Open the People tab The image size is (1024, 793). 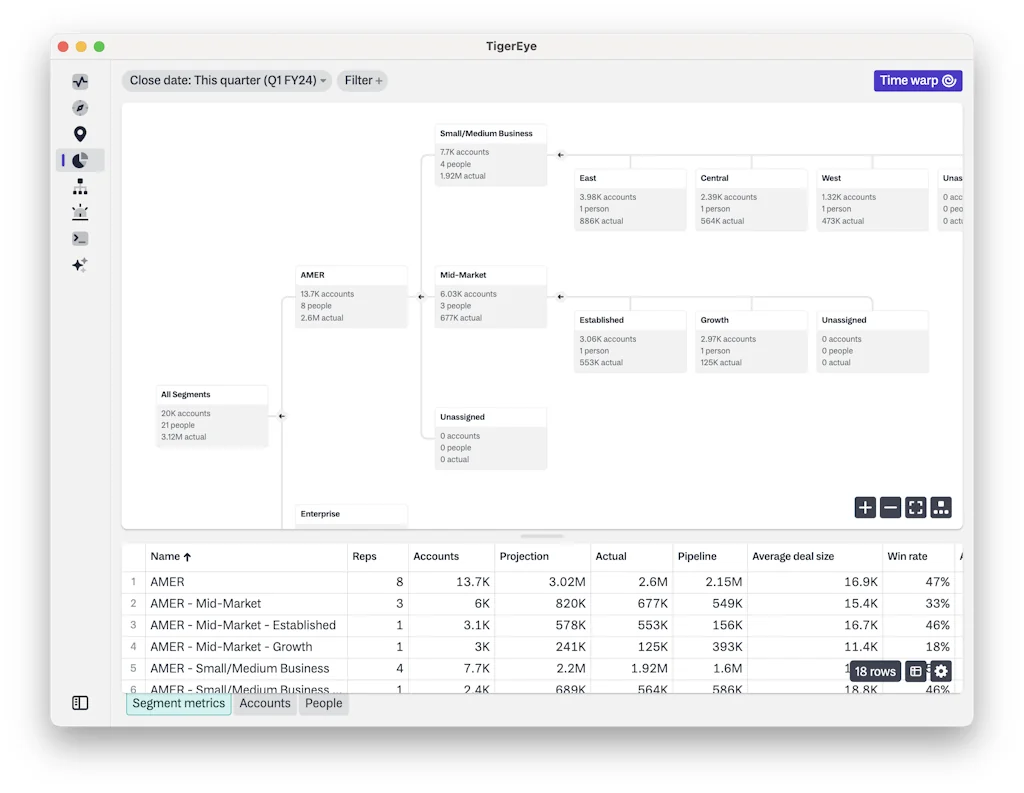pos(323,703)
